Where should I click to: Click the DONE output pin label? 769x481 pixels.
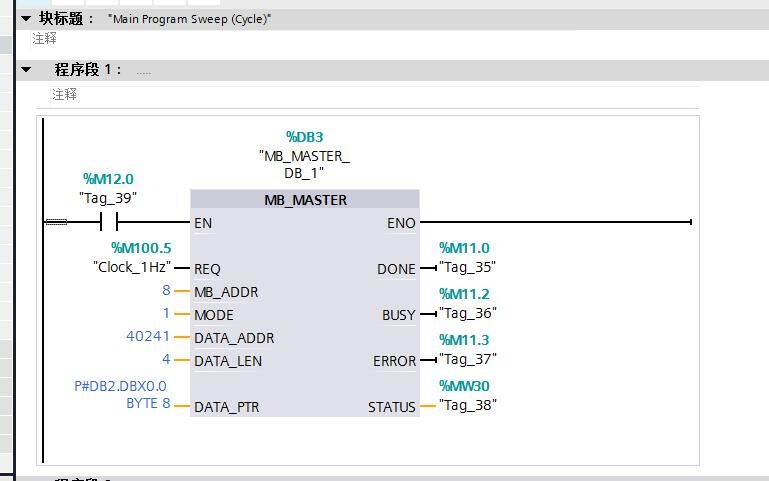click(x=396, y=269)
